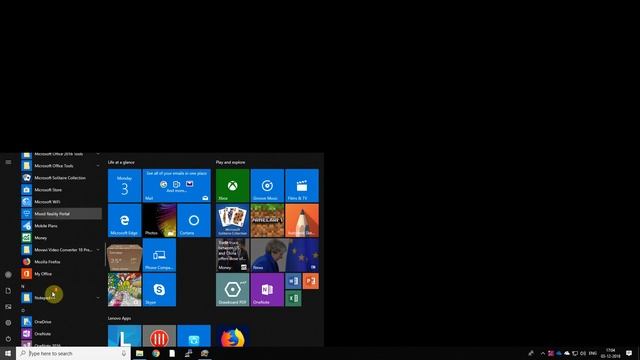Screen dimensions: 640x360
Task: Open the Weather tile
Action: pyautogui.click(x=124, y=255)
